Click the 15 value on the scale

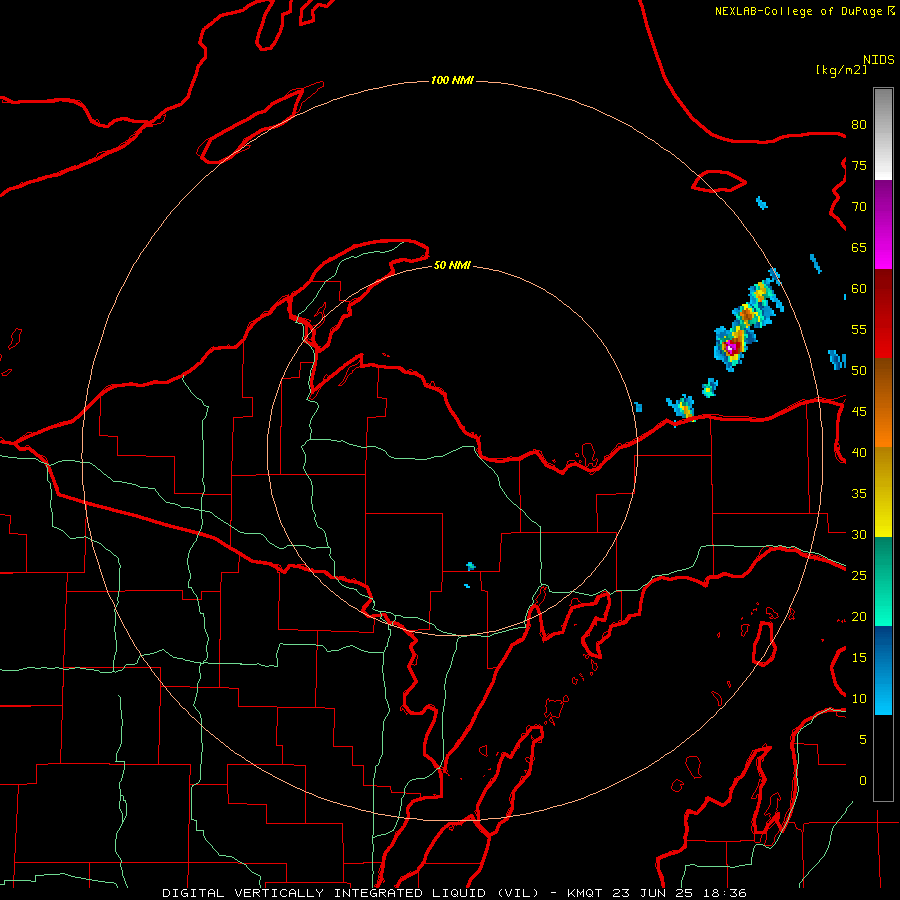point(859,658)
